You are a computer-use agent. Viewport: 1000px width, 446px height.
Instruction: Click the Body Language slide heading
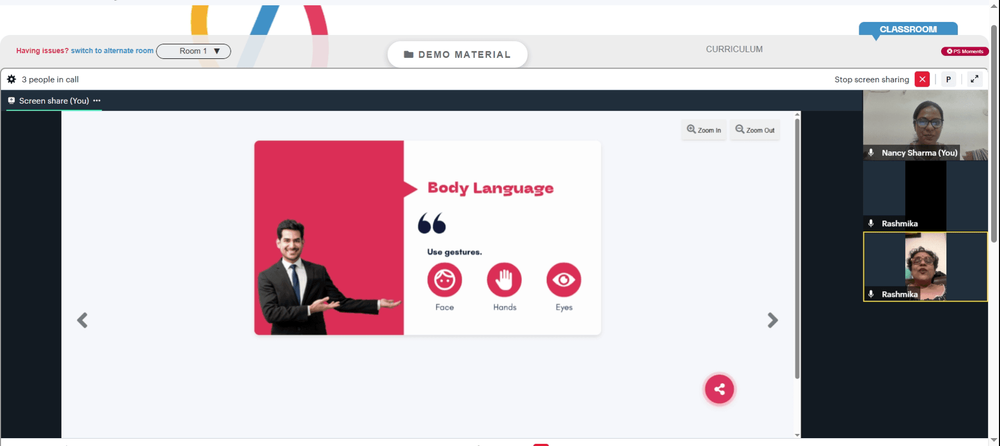pos(490,188)
